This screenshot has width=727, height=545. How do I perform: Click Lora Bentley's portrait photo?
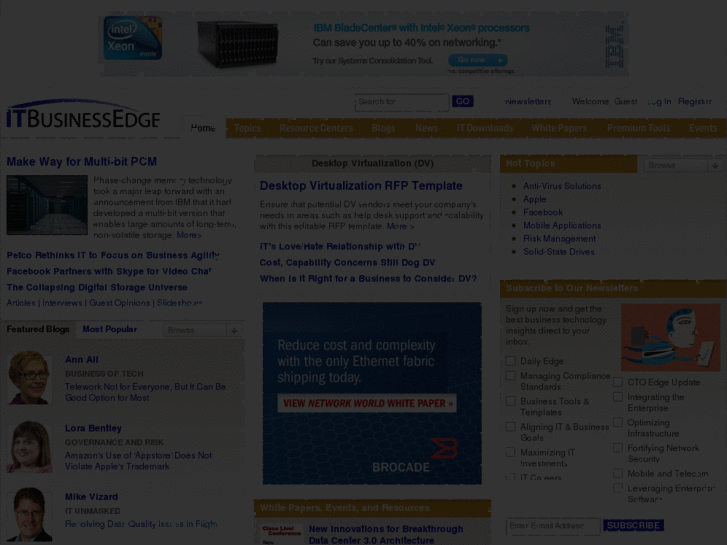click(29, 446)
